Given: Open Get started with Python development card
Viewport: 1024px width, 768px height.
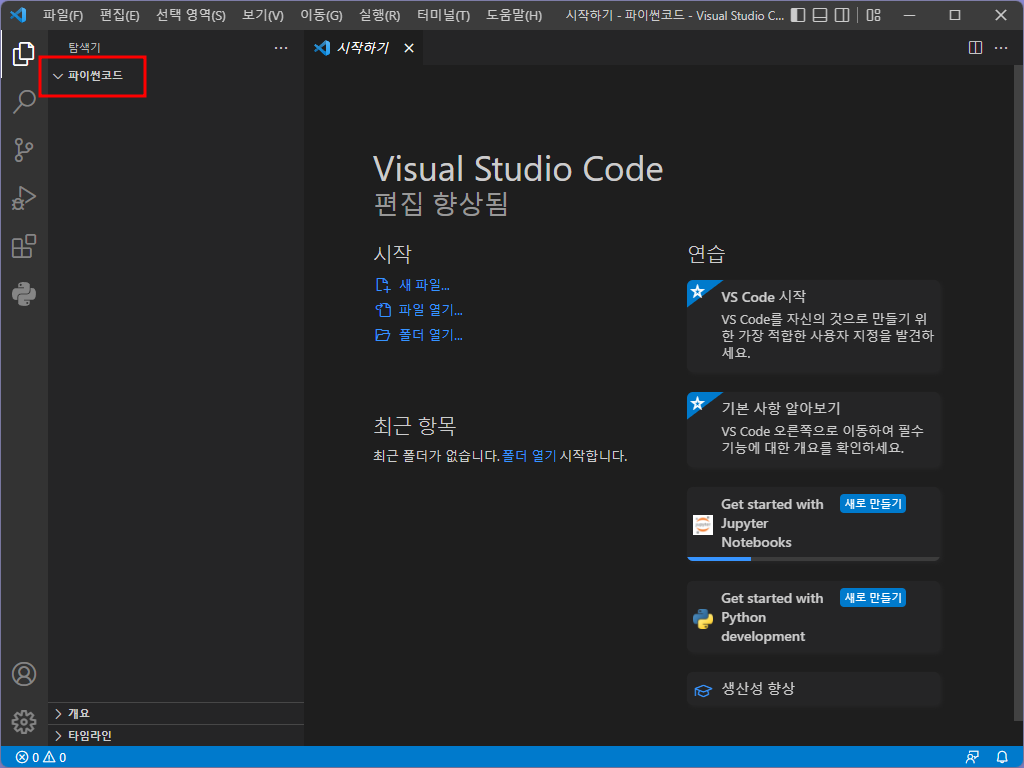Looking at the screenshot, I should 814,617.
